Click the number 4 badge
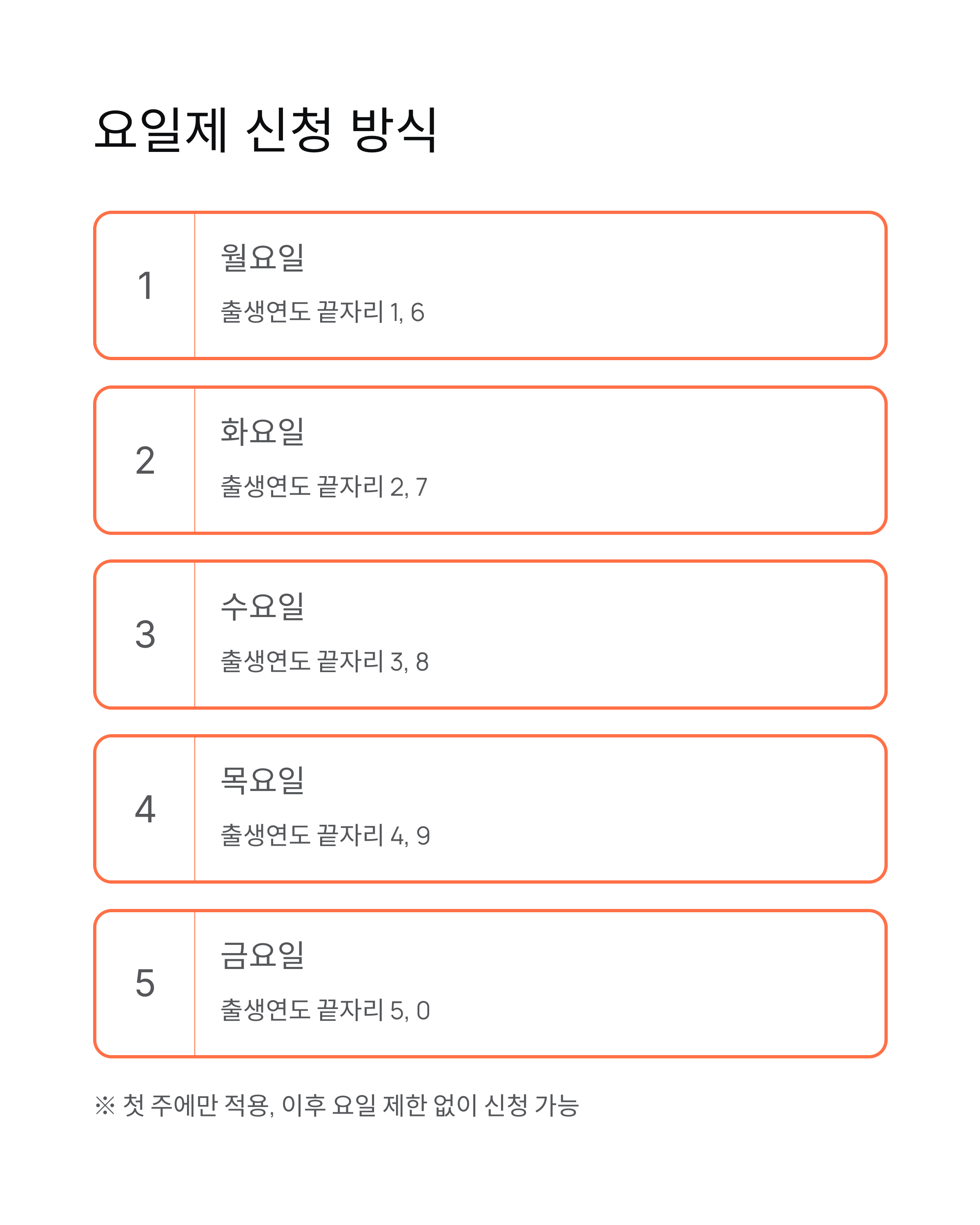The width and height of the screenshot is (980, 1225). click(145, 809)
